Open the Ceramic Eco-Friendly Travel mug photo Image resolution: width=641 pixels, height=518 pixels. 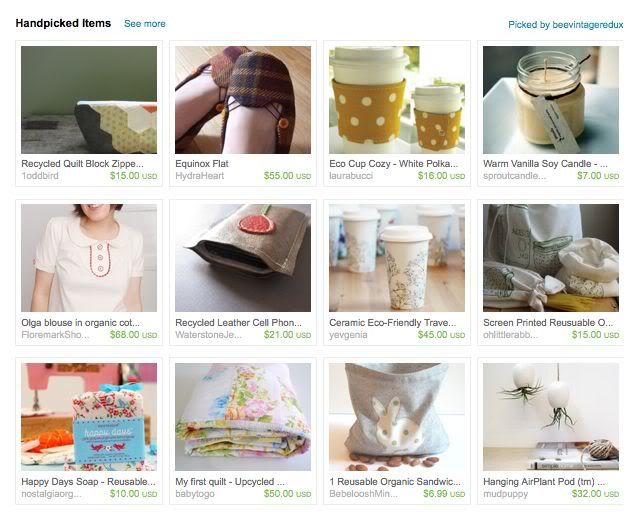click(397, 258)
